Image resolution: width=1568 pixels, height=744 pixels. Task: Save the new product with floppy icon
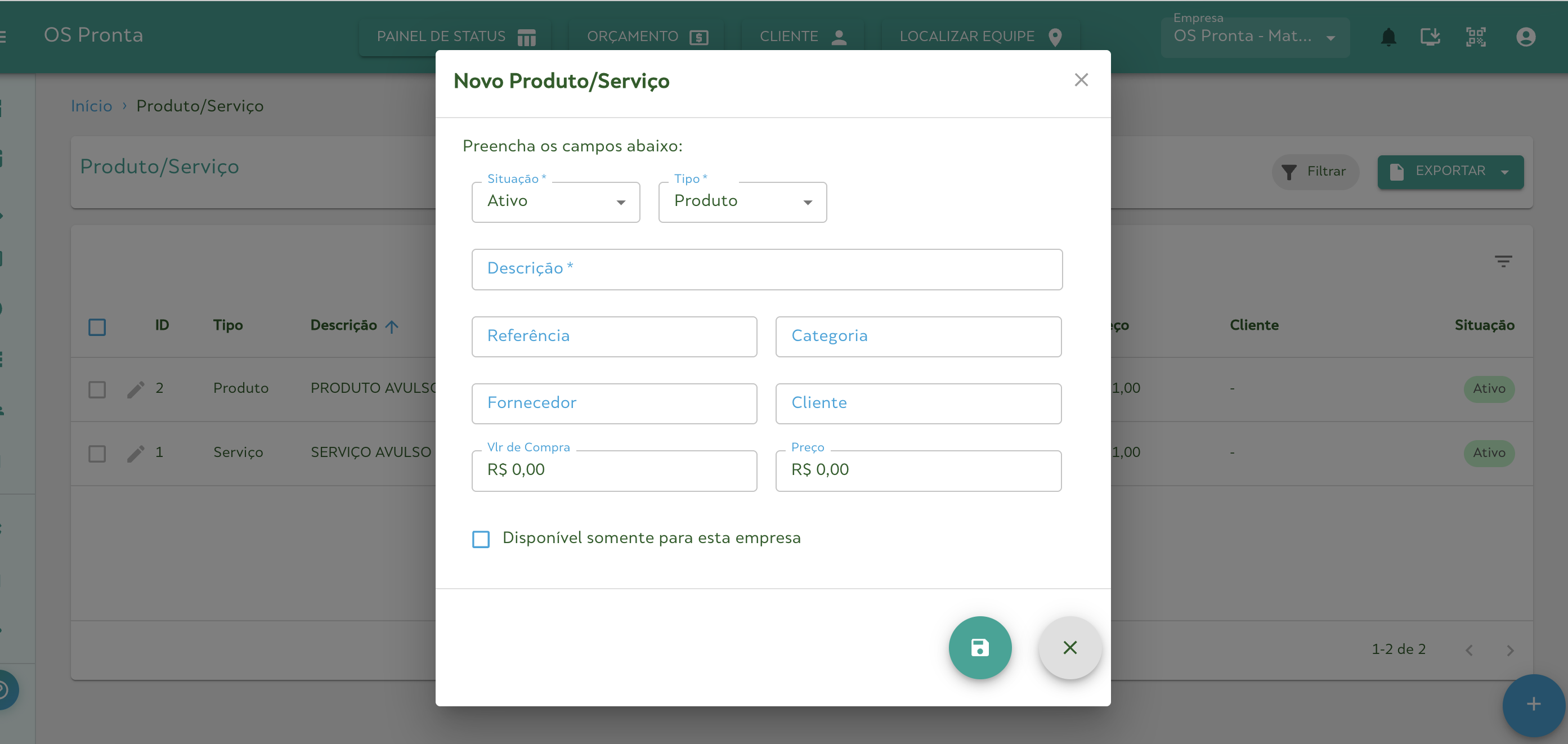pos(979,647)
